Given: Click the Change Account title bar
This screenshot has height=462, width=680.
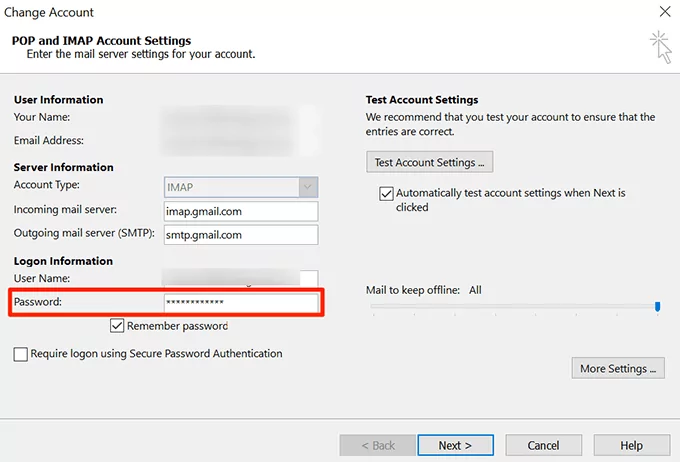Looking at the screenshot, I should click(300, 13).
